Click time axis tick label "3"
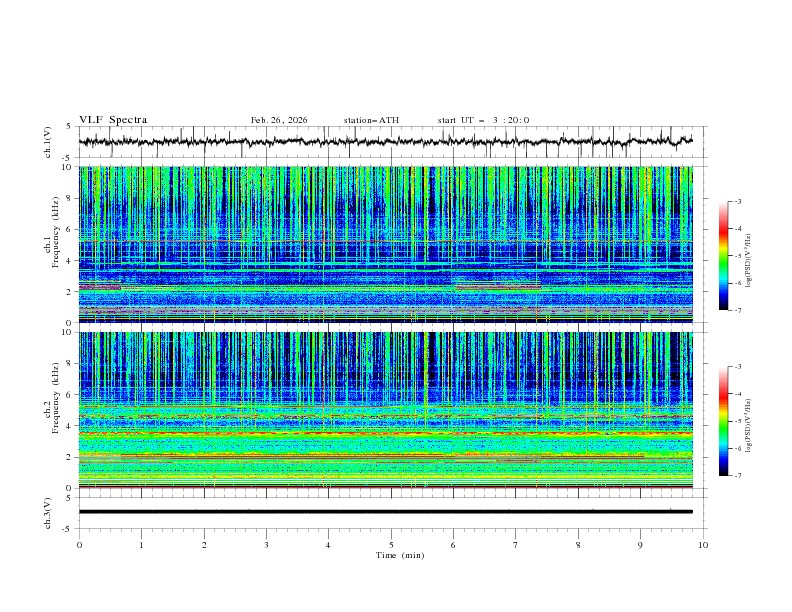This screenshot has width=792, height=612. coord(267,545)
